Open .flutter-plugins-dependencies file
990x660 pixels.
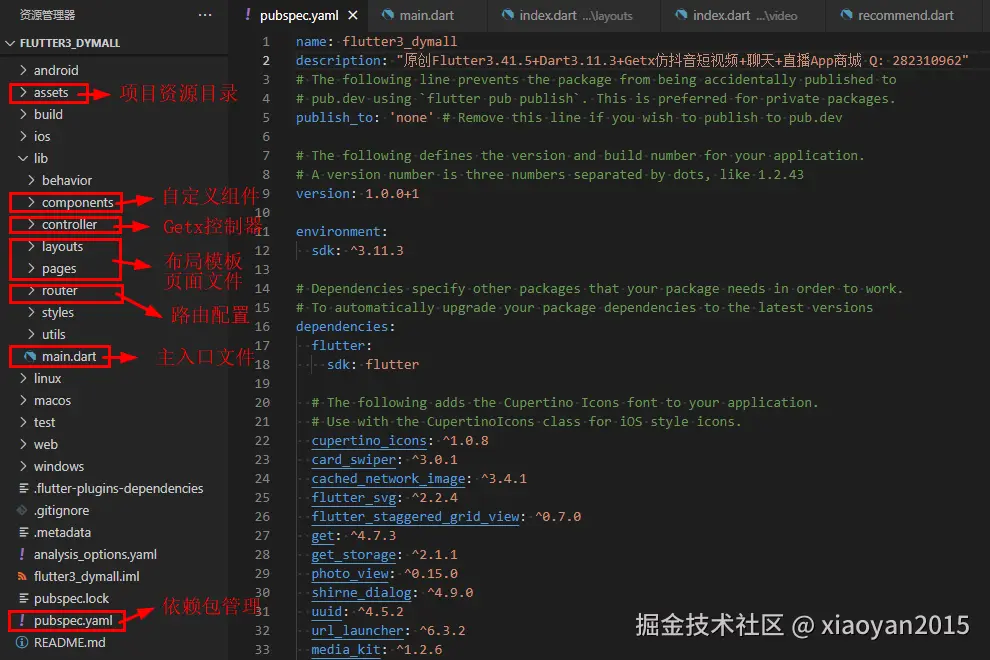119,488
